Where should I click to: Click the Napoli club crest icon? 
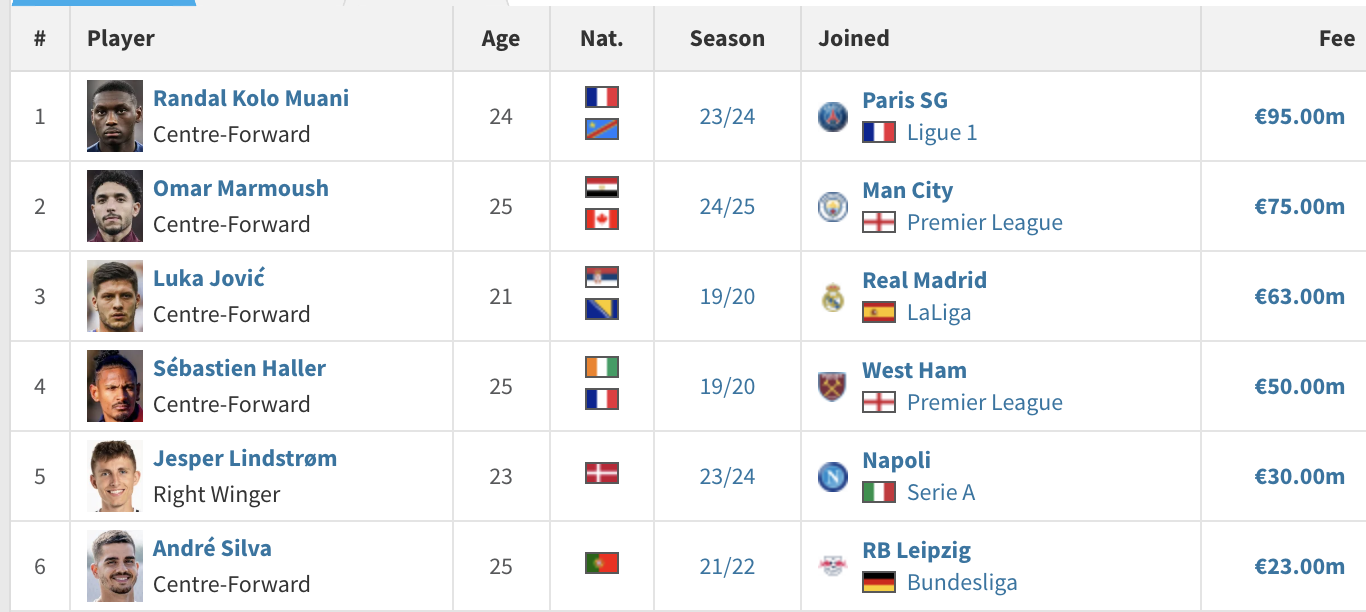point(832,477)
